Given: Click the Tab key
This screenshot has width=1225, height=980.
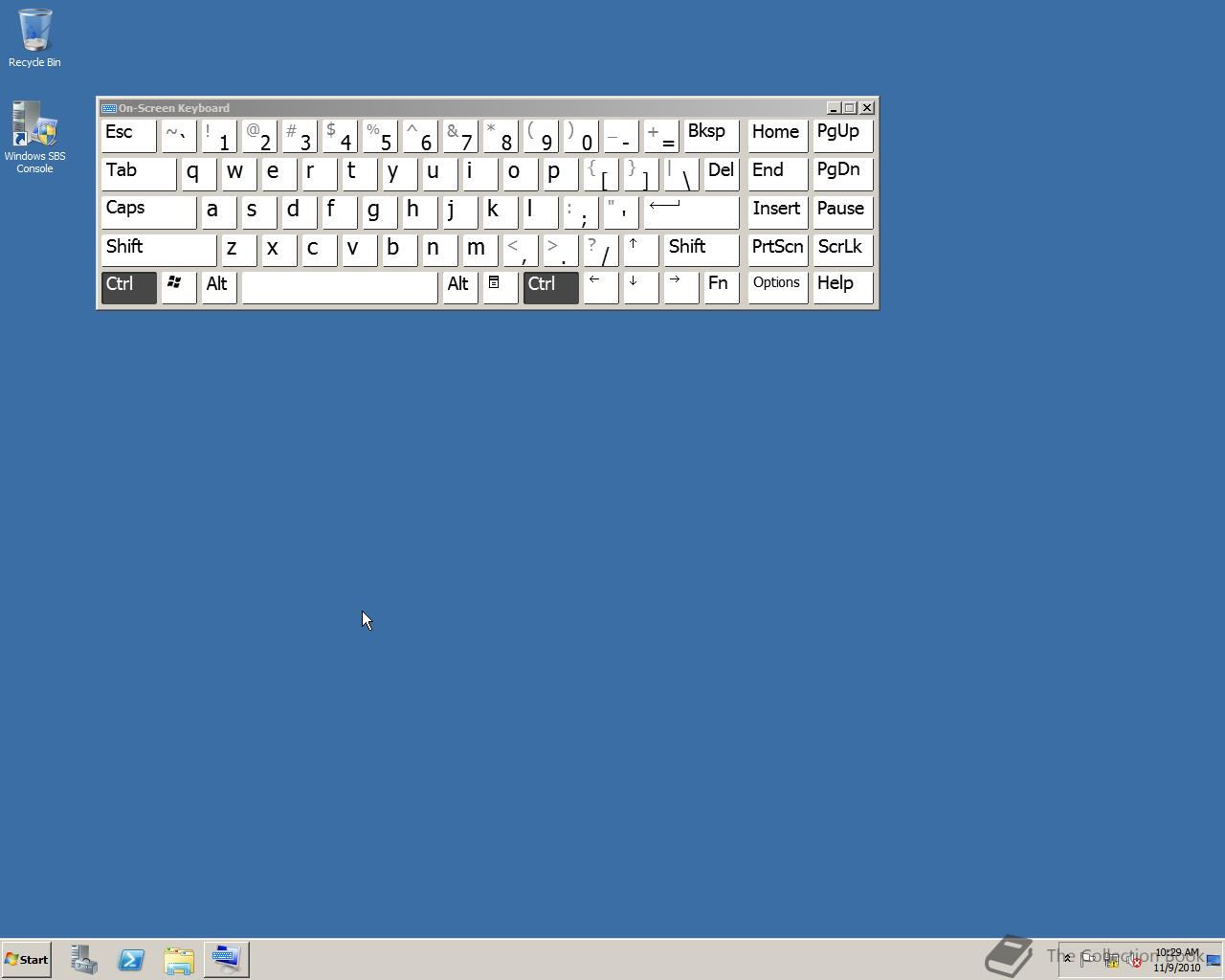Looking at the screenshot, I should [139, 173].
